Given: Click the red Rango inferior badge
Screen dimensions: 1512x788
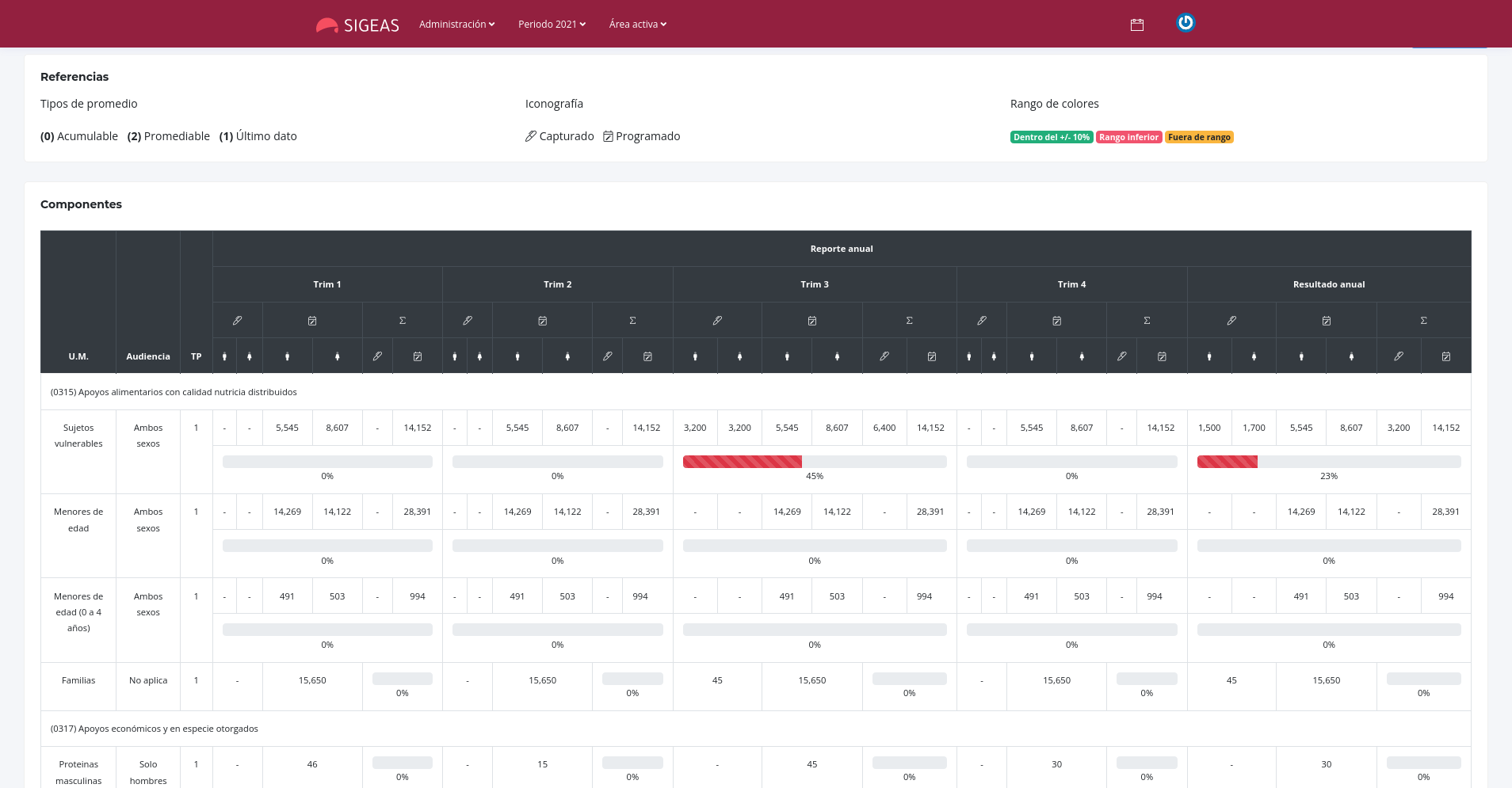Looking at the screenshot, I should pos(1128,137).
